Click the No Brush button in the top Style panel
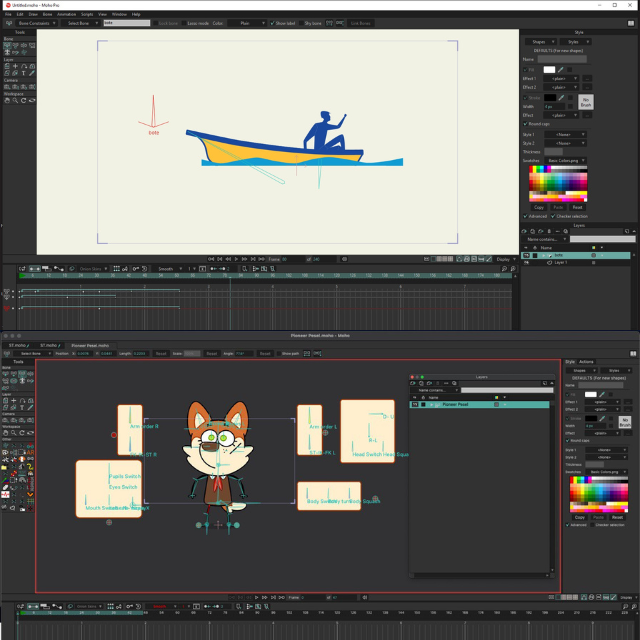The image size is (640, 640). [586, 102]
